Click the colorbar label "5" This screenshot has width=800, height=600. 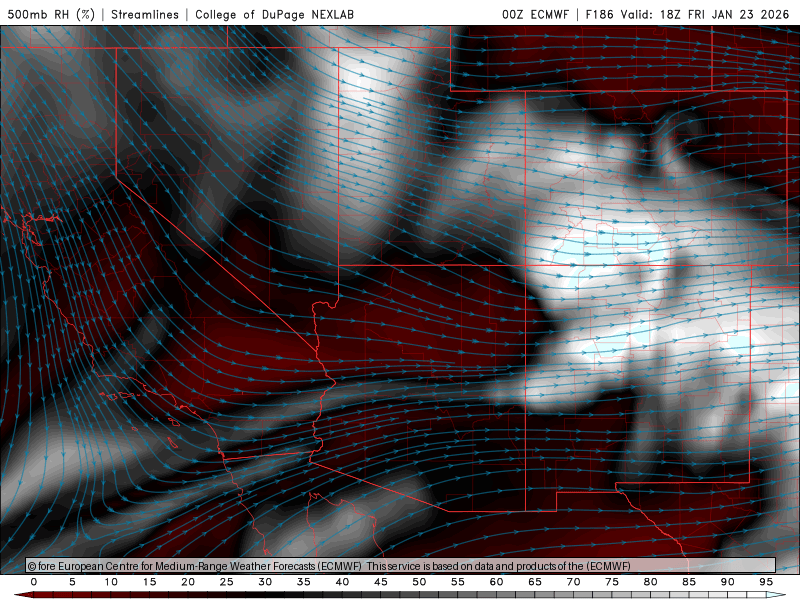tap(72, 582)
